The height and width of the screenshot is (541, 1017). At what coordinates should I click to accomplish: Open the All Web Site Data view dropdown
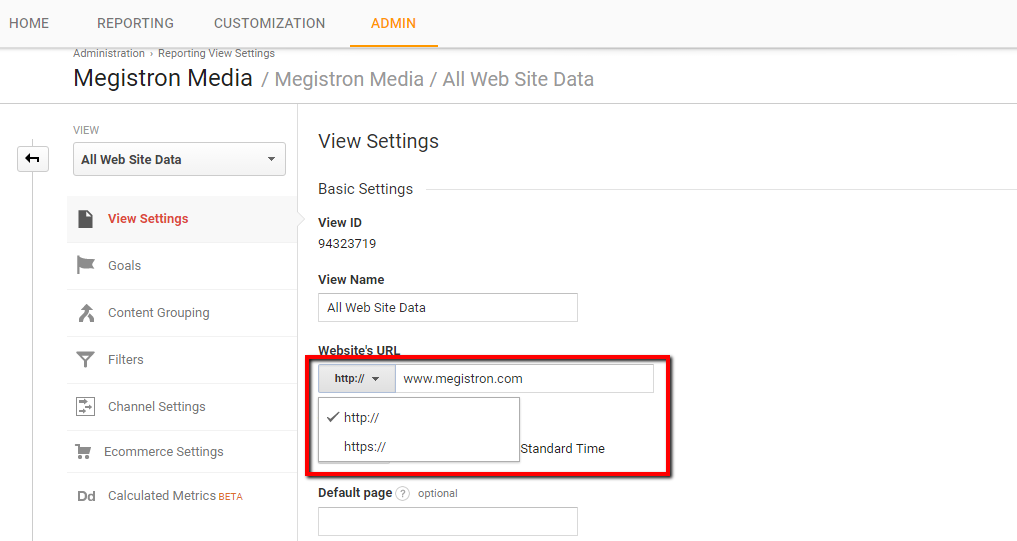[179, 159]
